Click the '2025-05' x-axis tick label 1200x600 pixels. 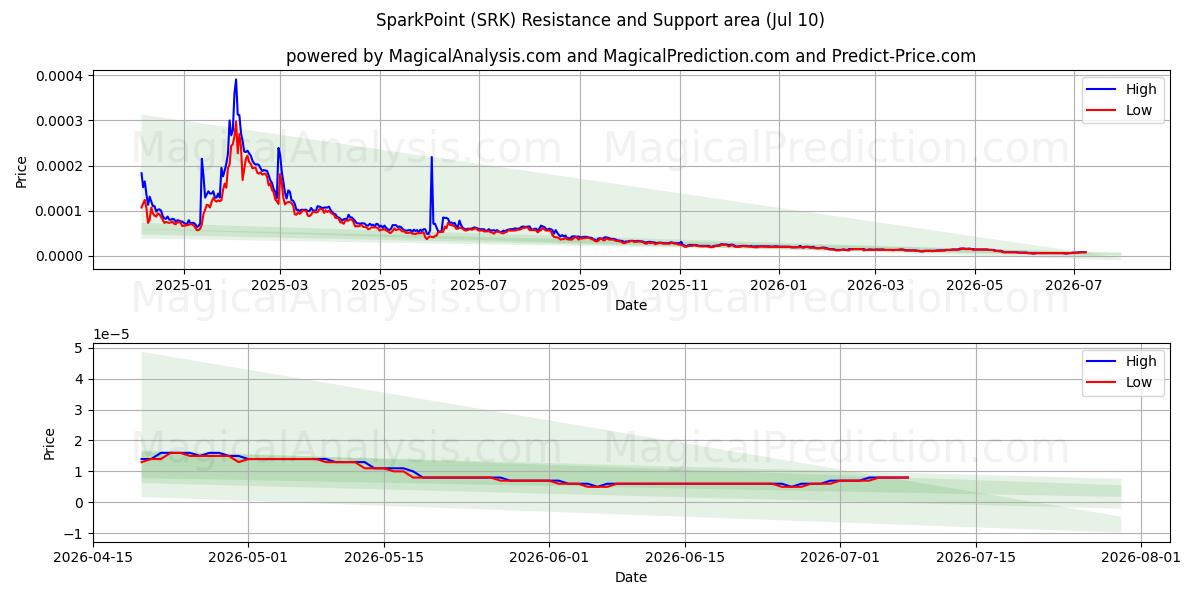pos(380,284)
